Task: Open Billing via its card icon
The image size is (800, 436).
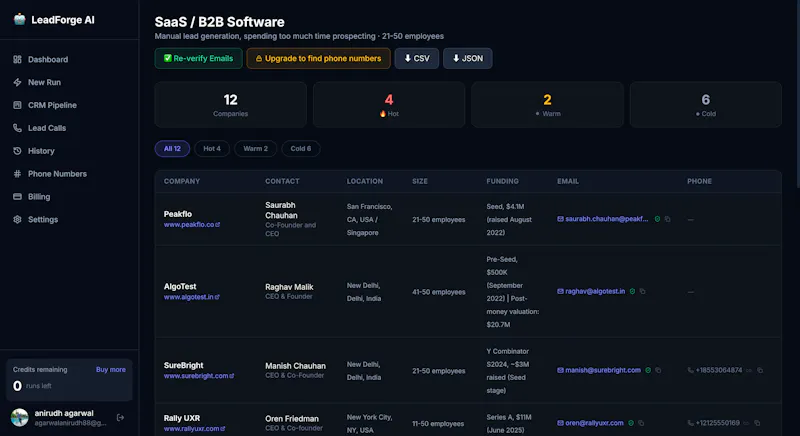Action: click(x=17, y=196)
